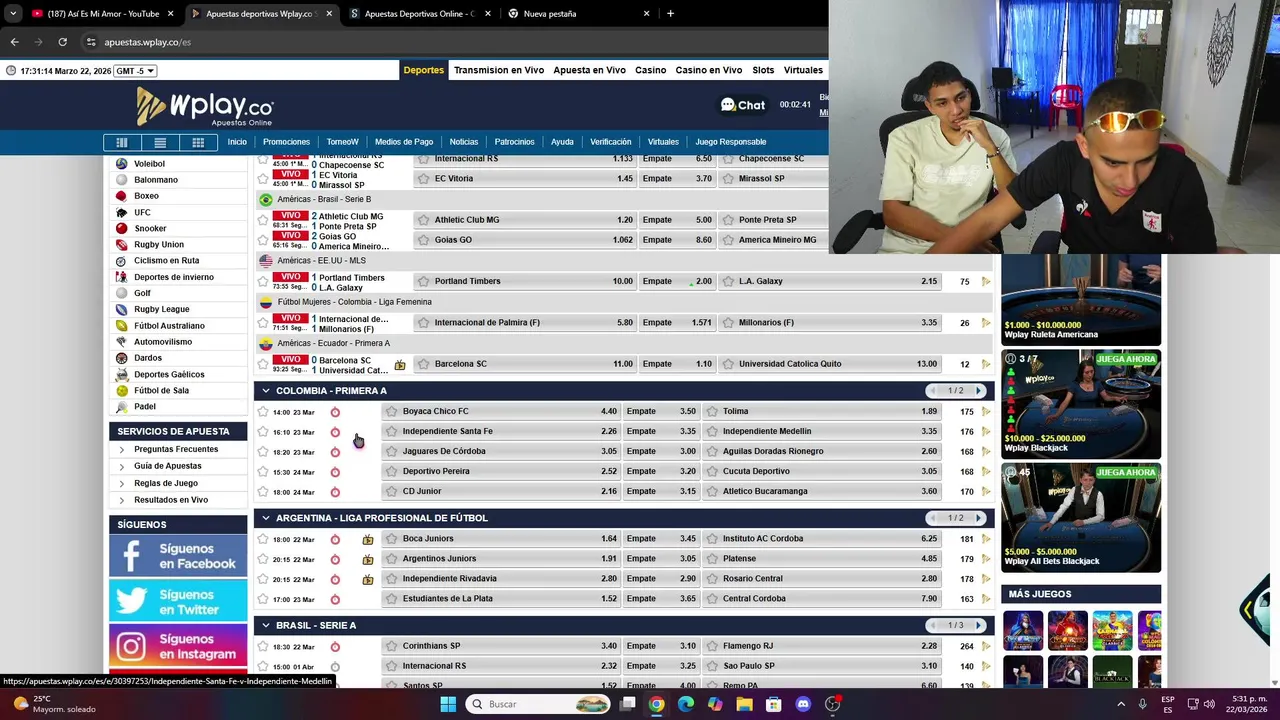Open the Casino top tab

[x=650, y=70]
